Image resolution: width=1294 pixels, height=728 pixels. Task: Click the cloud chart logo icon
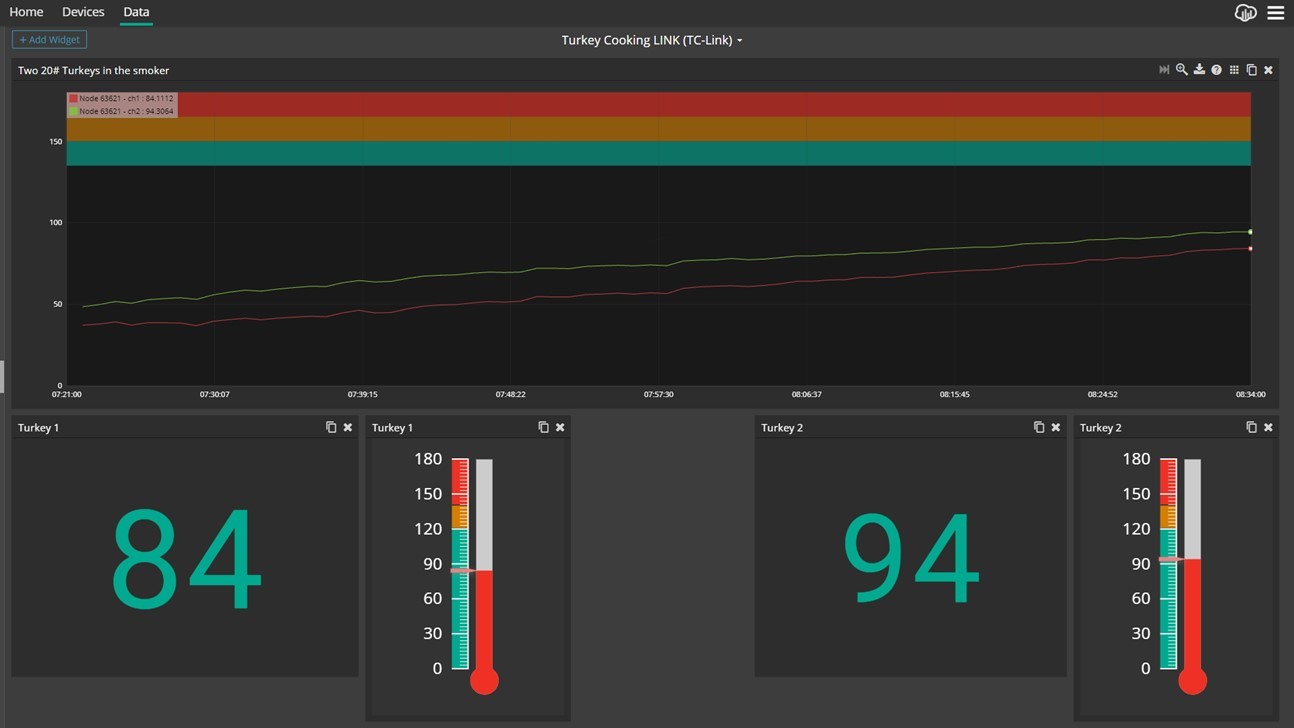(1245, 13)
